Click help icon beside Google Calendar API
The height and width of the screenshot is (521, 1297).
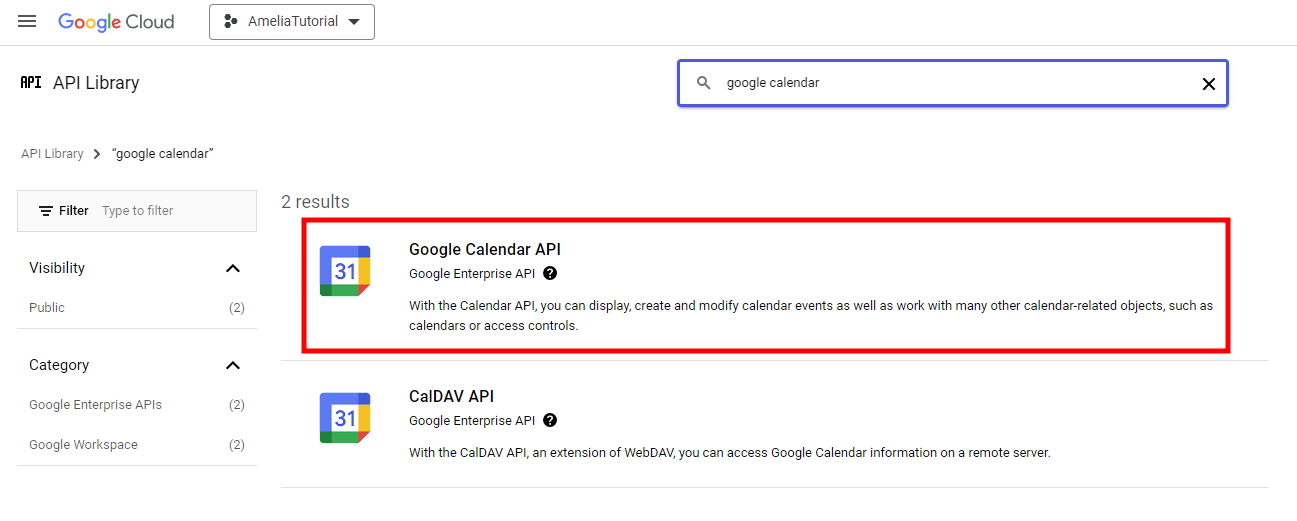[550, 273]
